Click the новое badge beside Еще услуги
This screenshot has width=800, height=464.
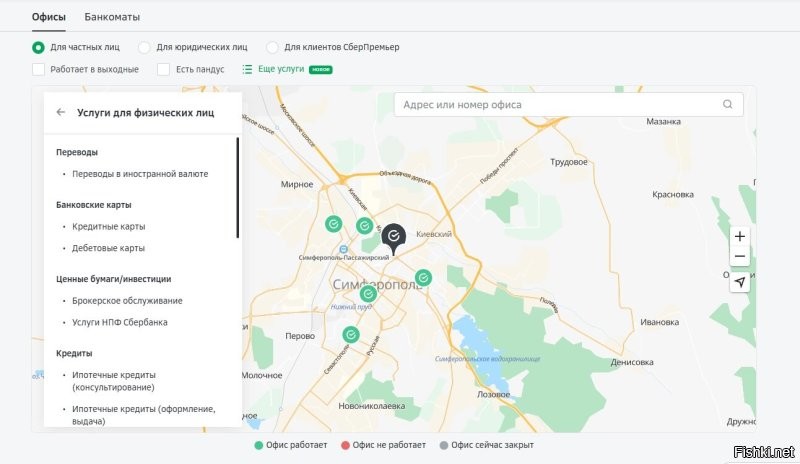[x=320, y=69]
